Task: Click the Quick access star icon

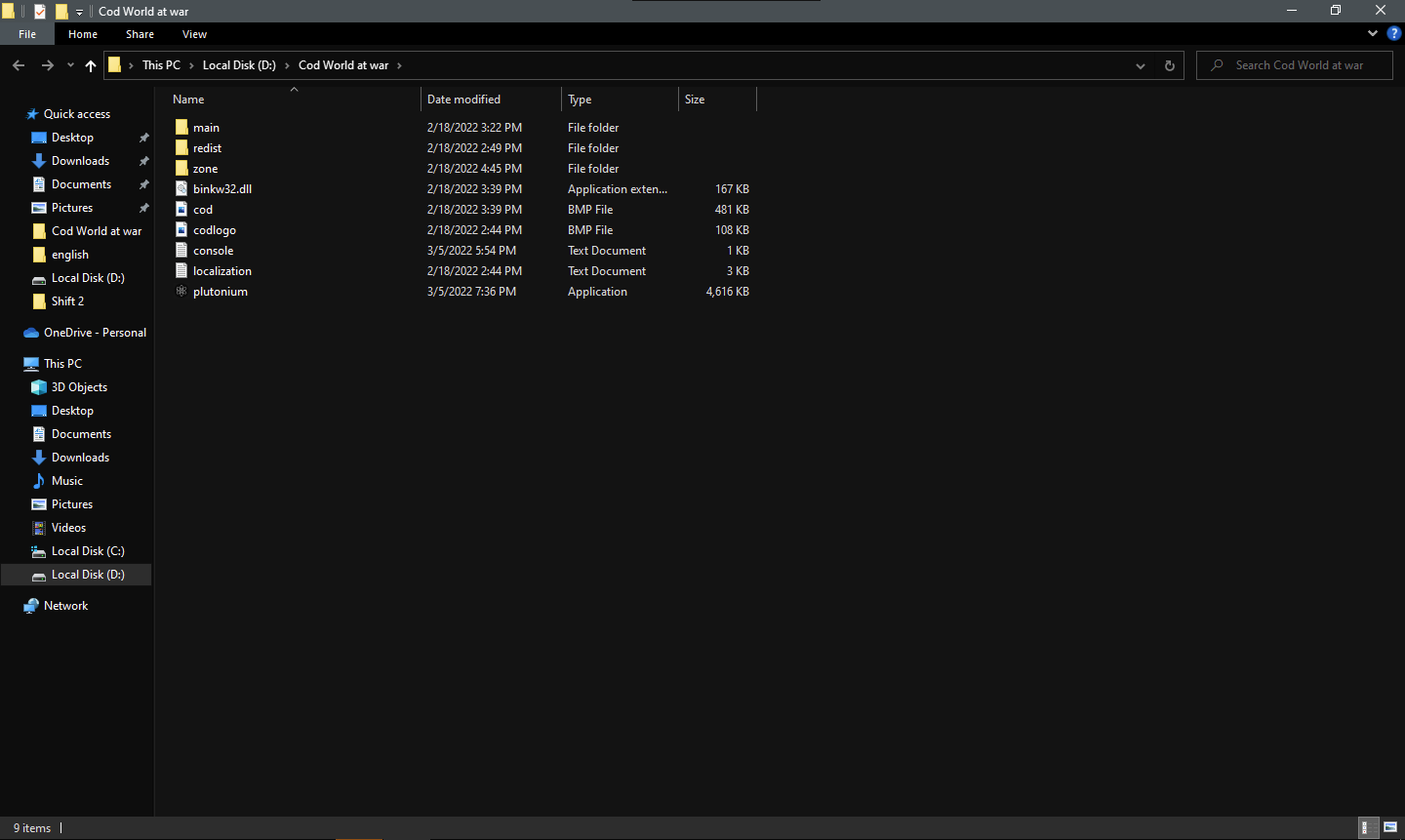Action: point(31,114)
